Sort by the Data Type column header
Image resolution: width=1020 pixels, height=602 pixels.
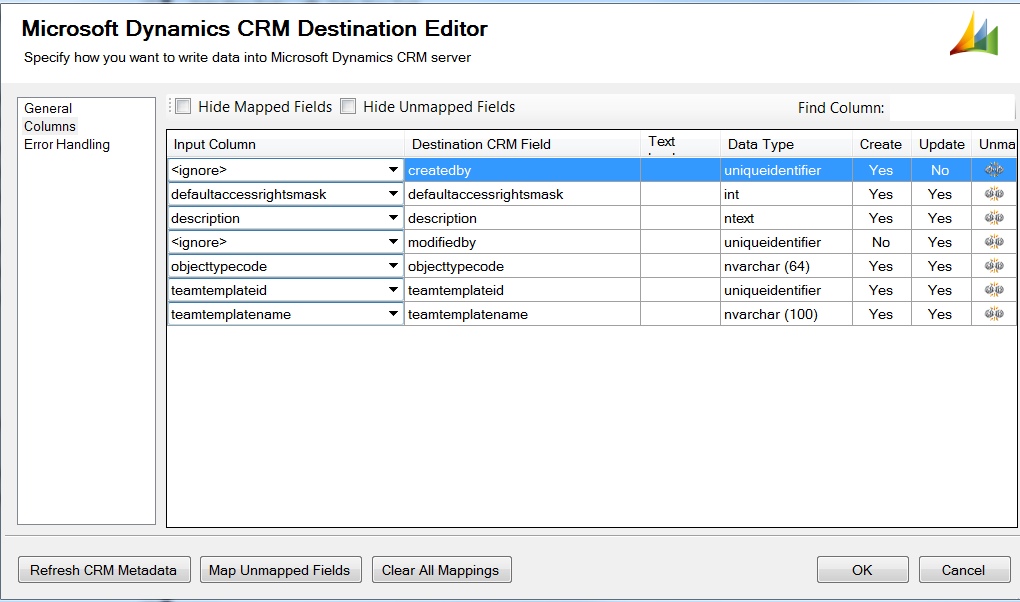click(x=761, y=144)
